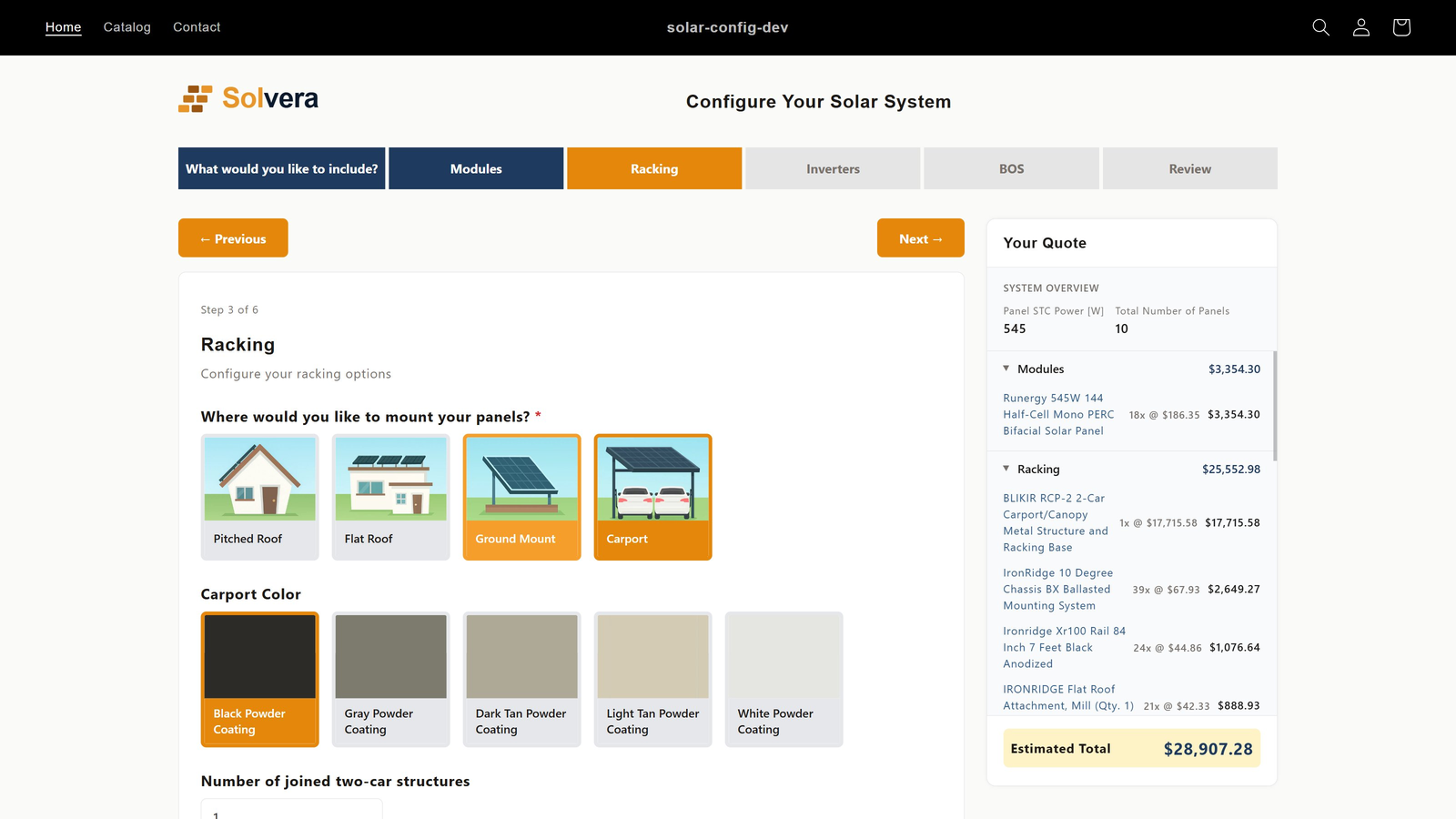
Task: Choose Black Powder Coating color
Action: [260, 680]
